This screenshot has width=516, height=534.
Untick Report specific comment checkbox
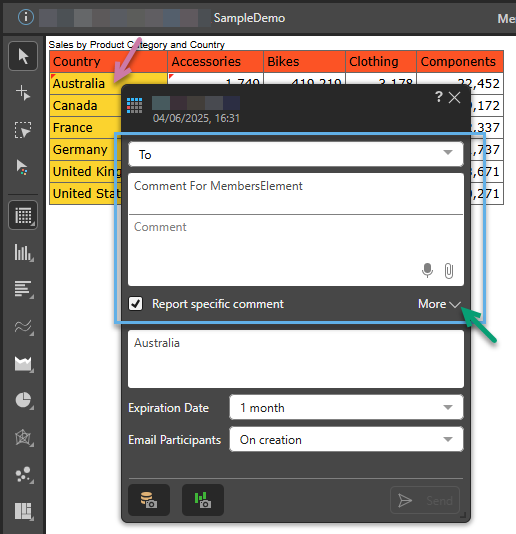click(x=136, y=303)
